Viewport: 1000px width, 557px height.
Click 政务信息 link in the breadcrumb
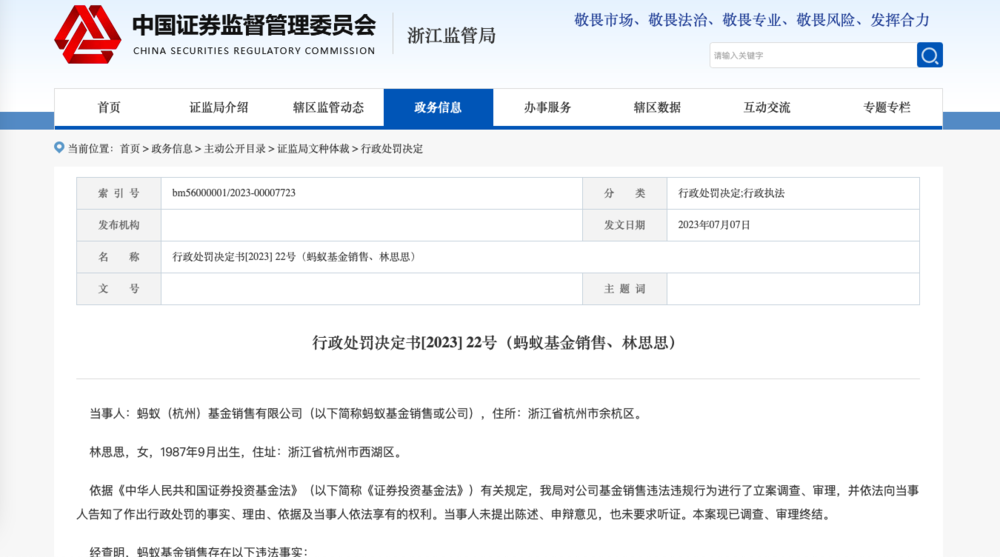click(x=172, y=149)
